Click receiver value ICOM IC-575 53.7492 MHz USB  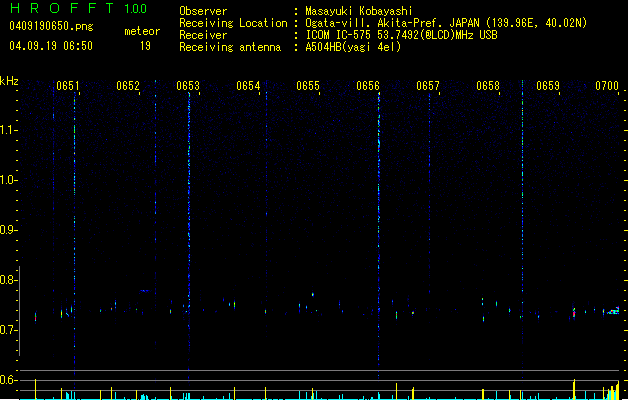click(x=402, y=35)
